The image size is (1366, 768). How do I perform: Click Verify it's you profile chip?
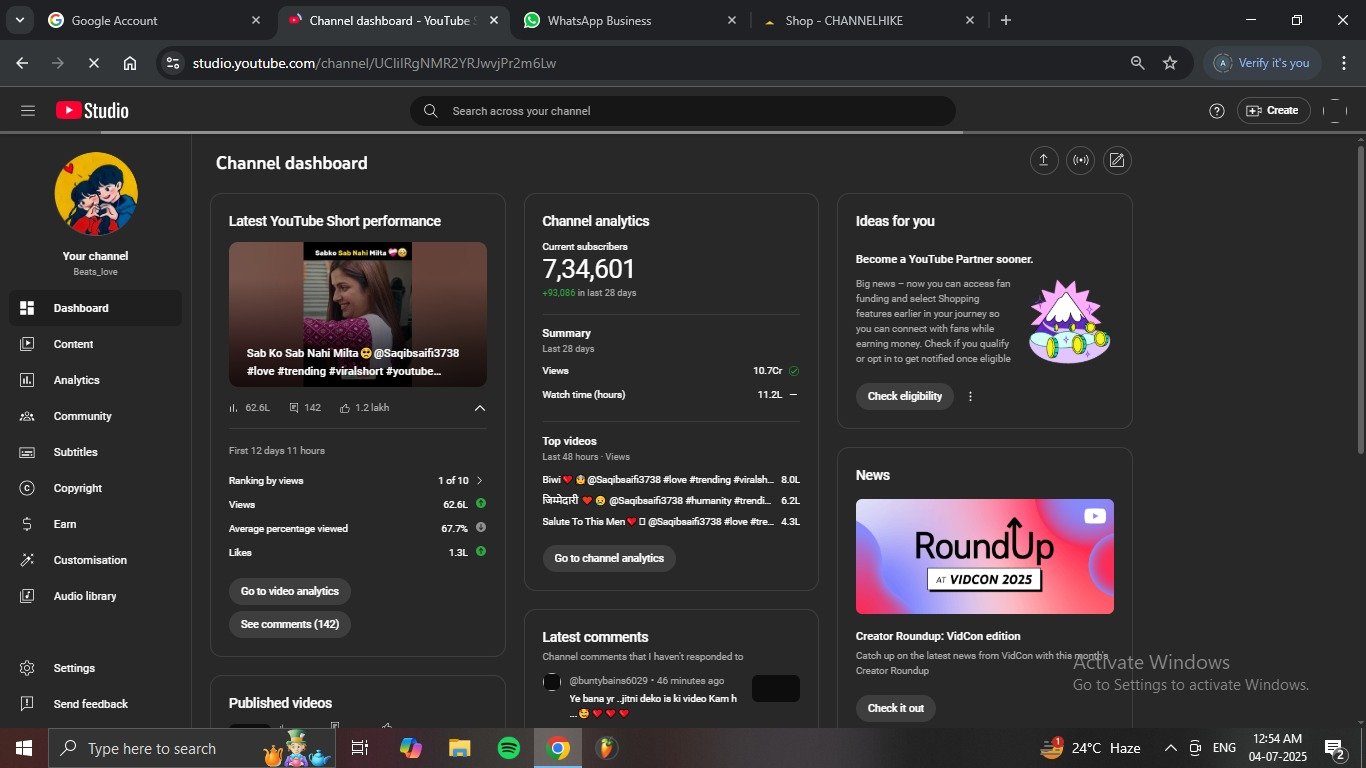click(1262, 63)
